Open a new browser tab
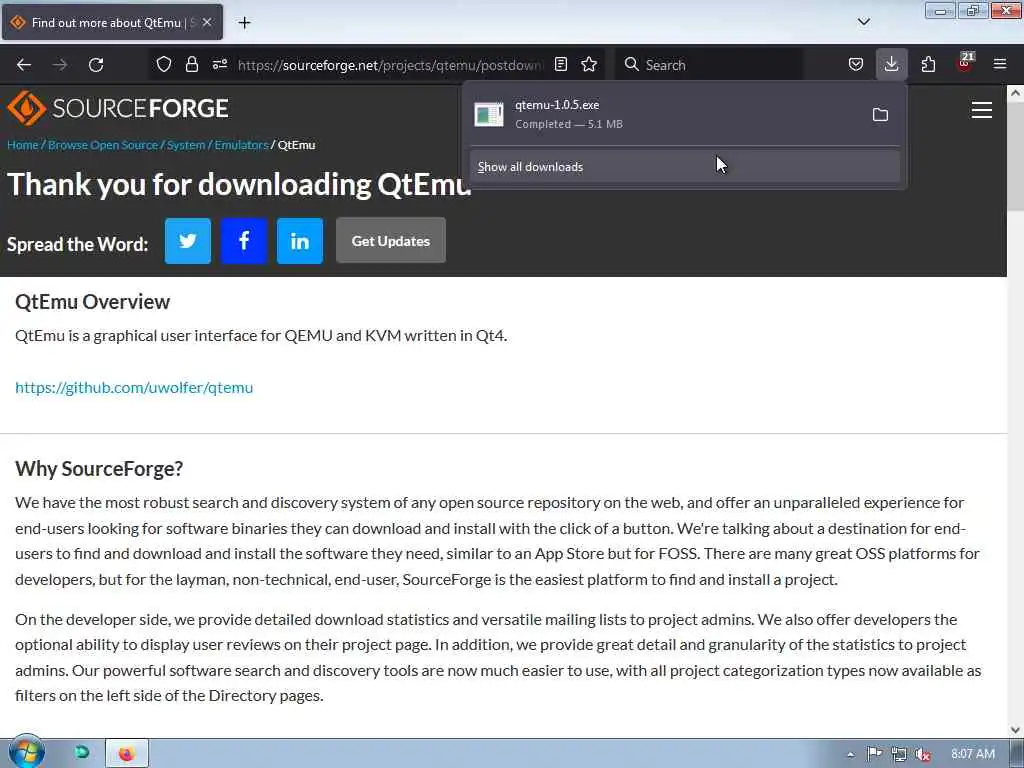The height and width of the screenshot is (768, 1024). point(244,23)
